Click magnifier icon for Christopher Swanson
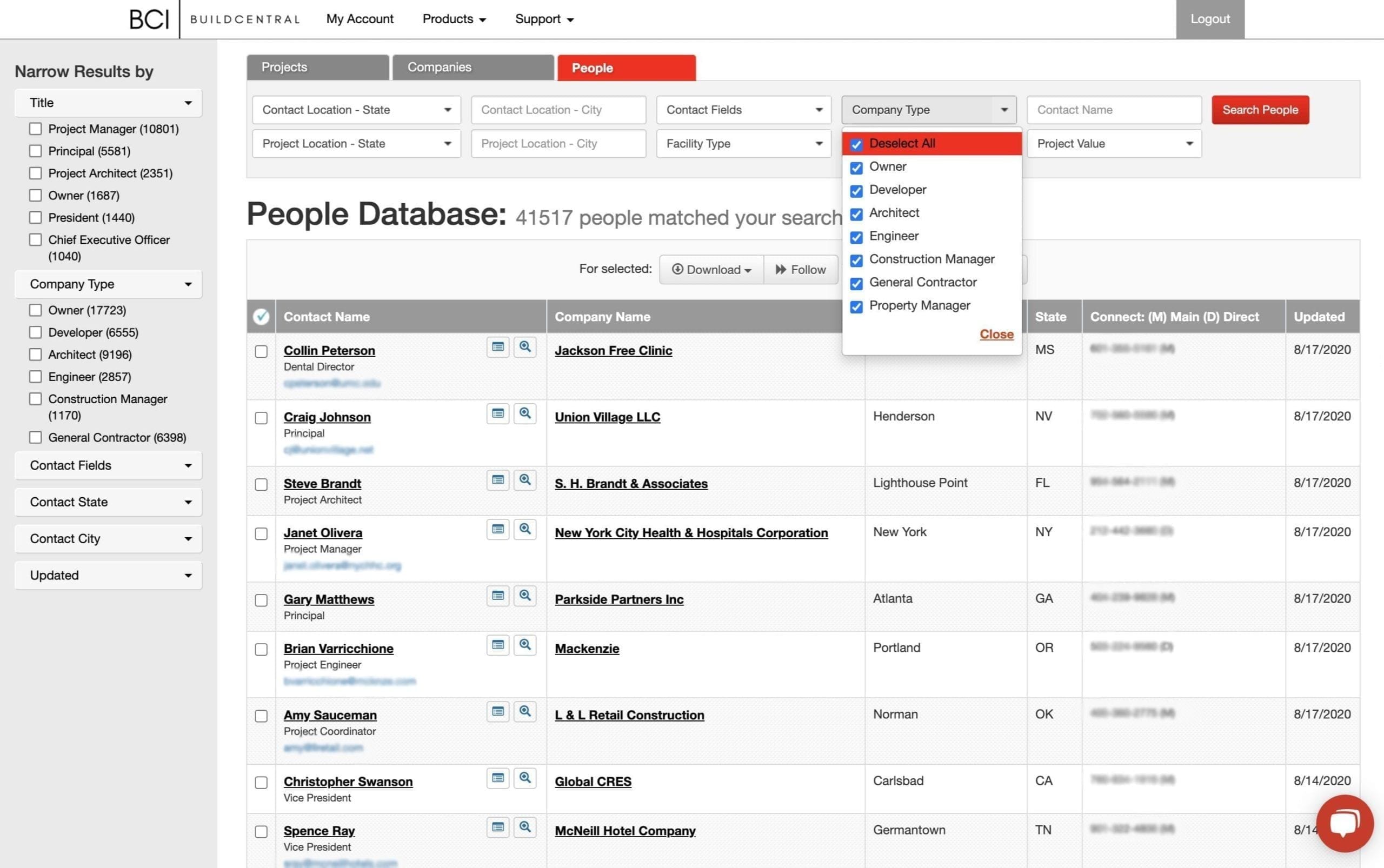Screen dimensions: 1384x868 (x=525, y=778)
